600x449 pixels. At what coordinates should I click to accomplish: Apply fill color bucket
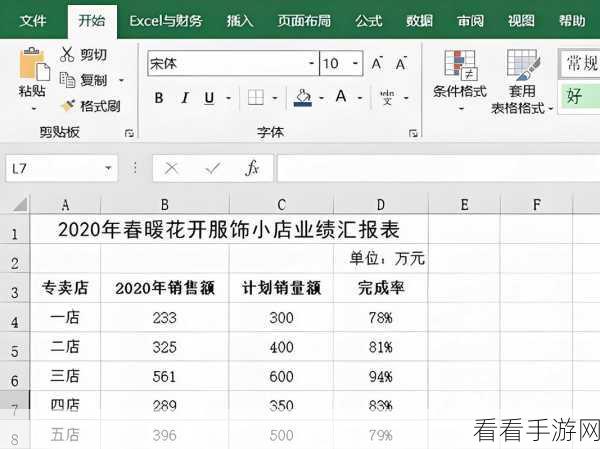(x=303, y=98)
